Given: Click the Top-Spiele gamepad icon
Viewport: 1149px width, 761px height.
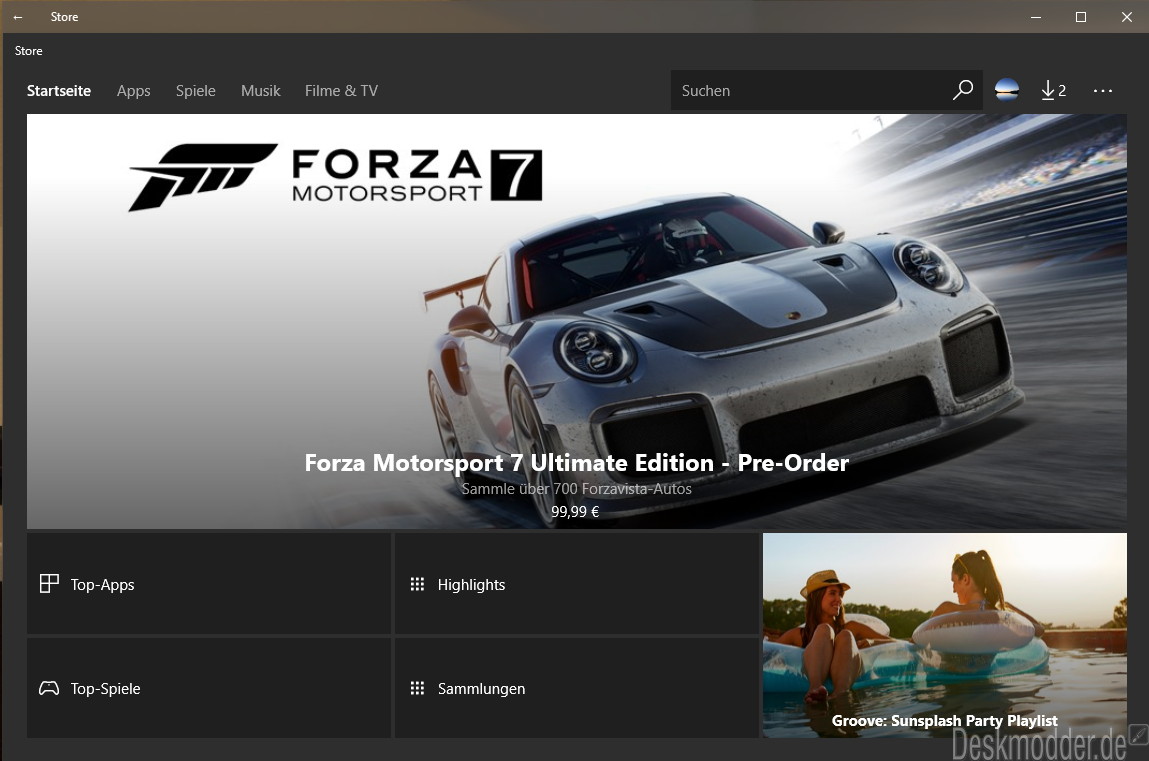Looking at the screenshot, I should tap(49, 688).
